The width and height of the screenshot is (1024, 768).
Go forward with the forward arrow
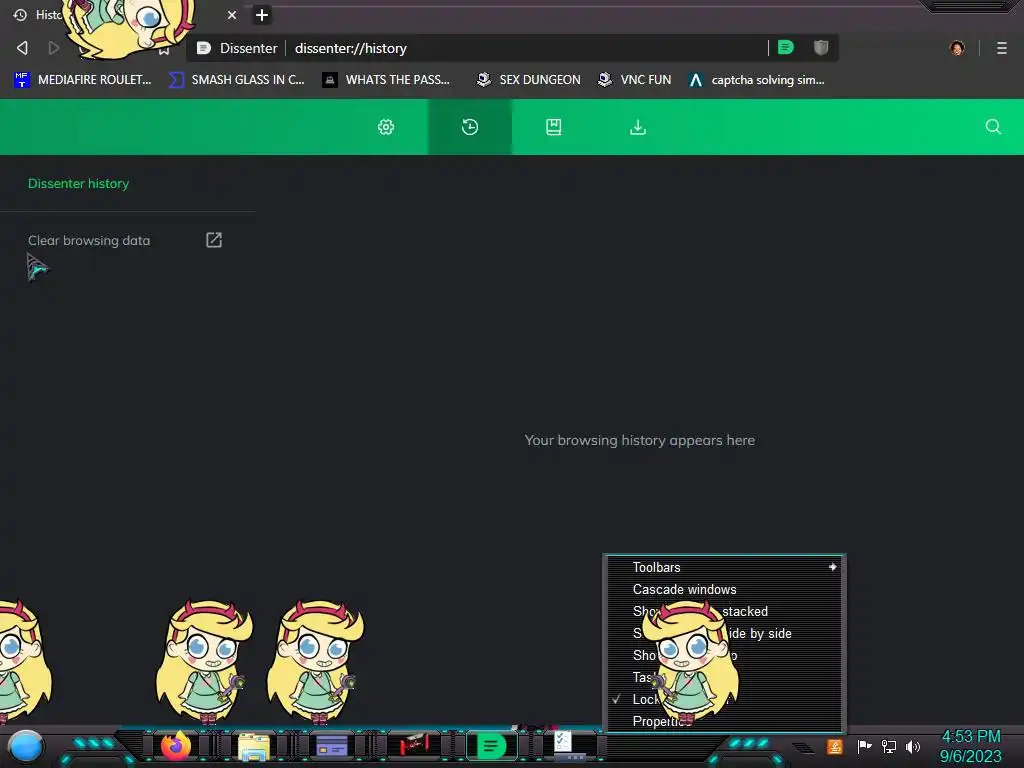coord(54,48)
